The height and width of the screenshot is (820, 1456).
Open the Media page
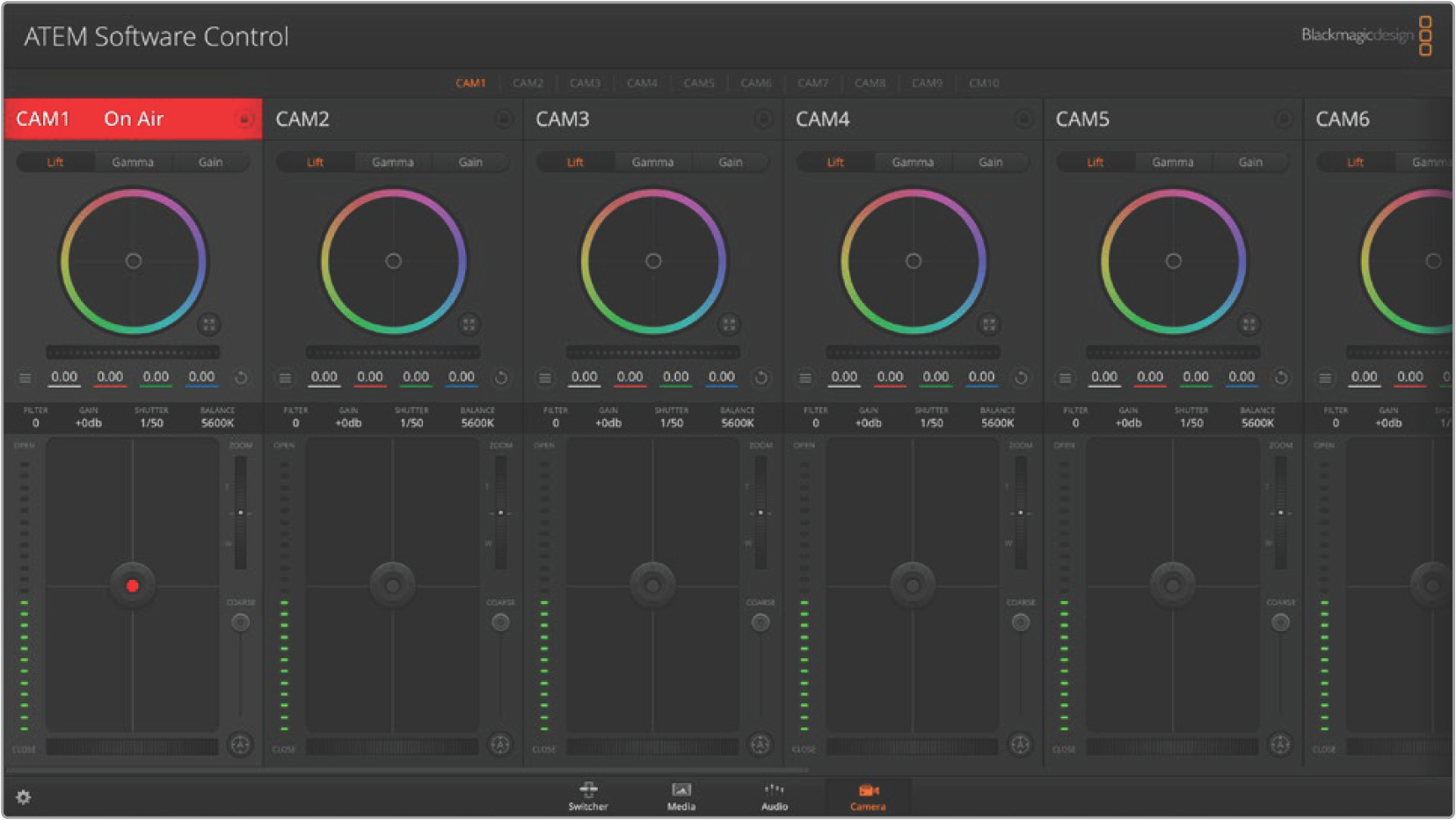point(681,796)
